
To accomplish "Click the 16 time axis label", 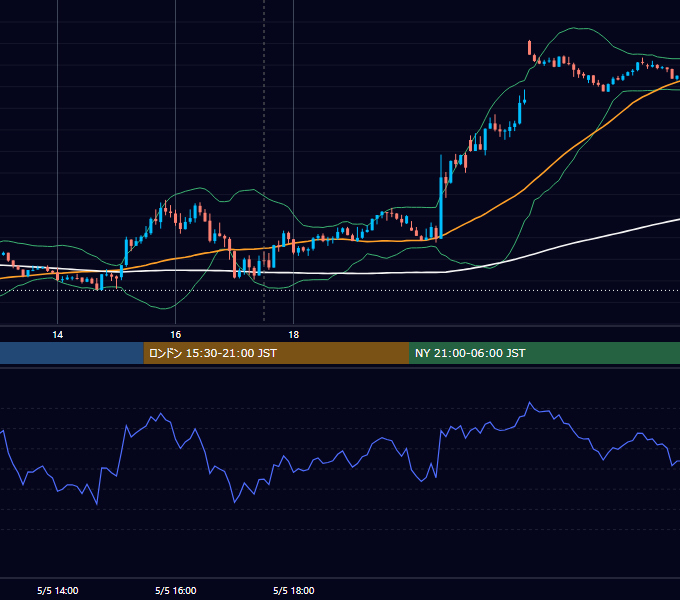I will click(175, 335).
